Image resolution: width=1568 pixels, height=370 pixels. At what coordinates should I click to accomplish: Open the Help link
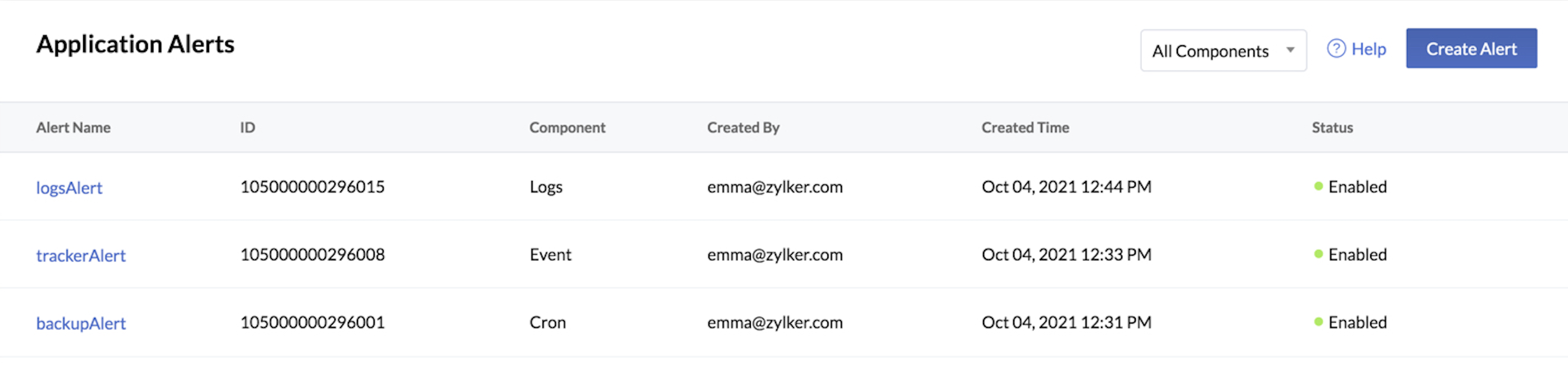(1368, 49)
